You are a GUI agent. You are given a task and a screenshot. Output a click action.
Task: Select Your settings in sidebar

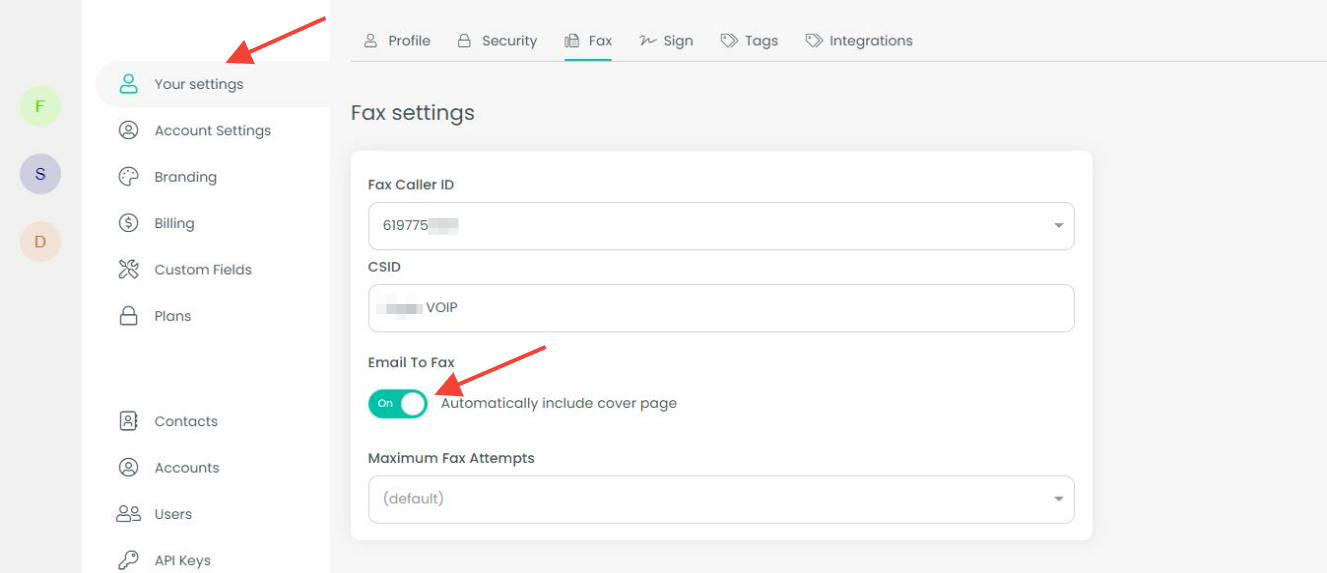click(x=198, y=84)
